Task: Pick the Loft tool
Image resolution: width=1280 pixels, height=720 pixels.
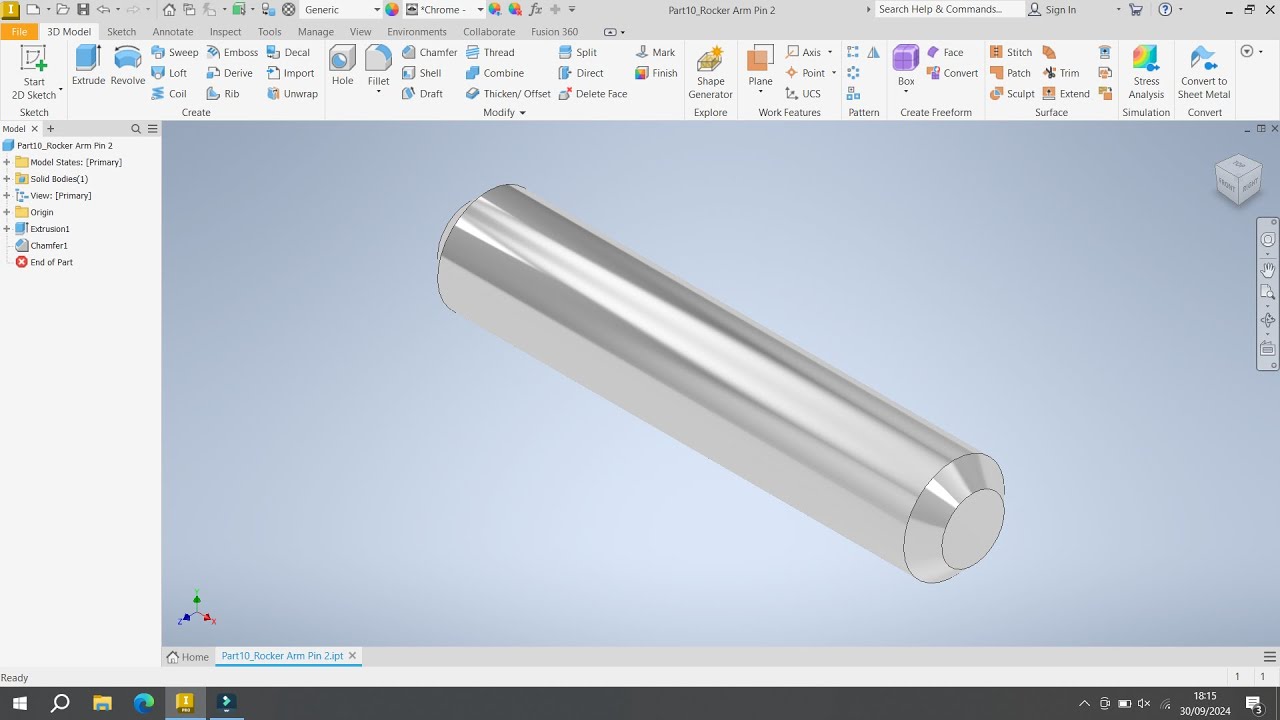Action: [x=169, y=73]
